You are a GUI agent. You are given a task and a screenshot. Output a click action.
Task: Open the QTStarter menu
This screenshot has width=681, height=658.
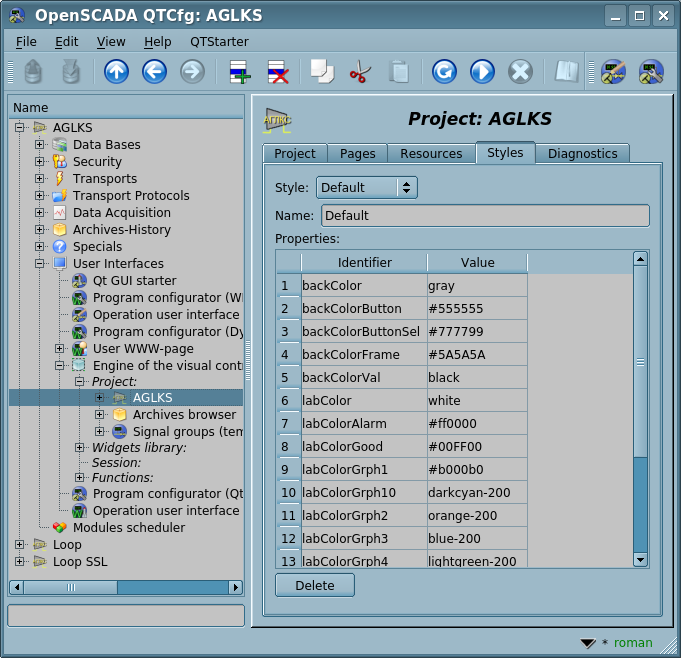pos(219,42)
